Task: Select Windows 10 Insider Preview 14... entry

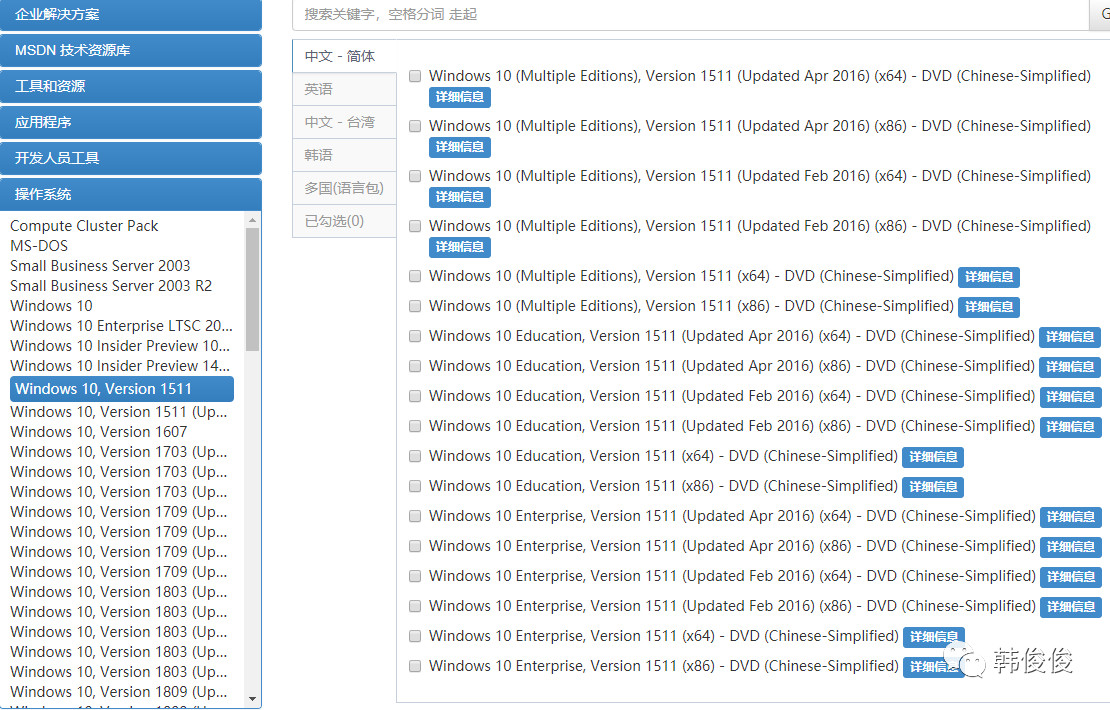Action: (120, 366)
